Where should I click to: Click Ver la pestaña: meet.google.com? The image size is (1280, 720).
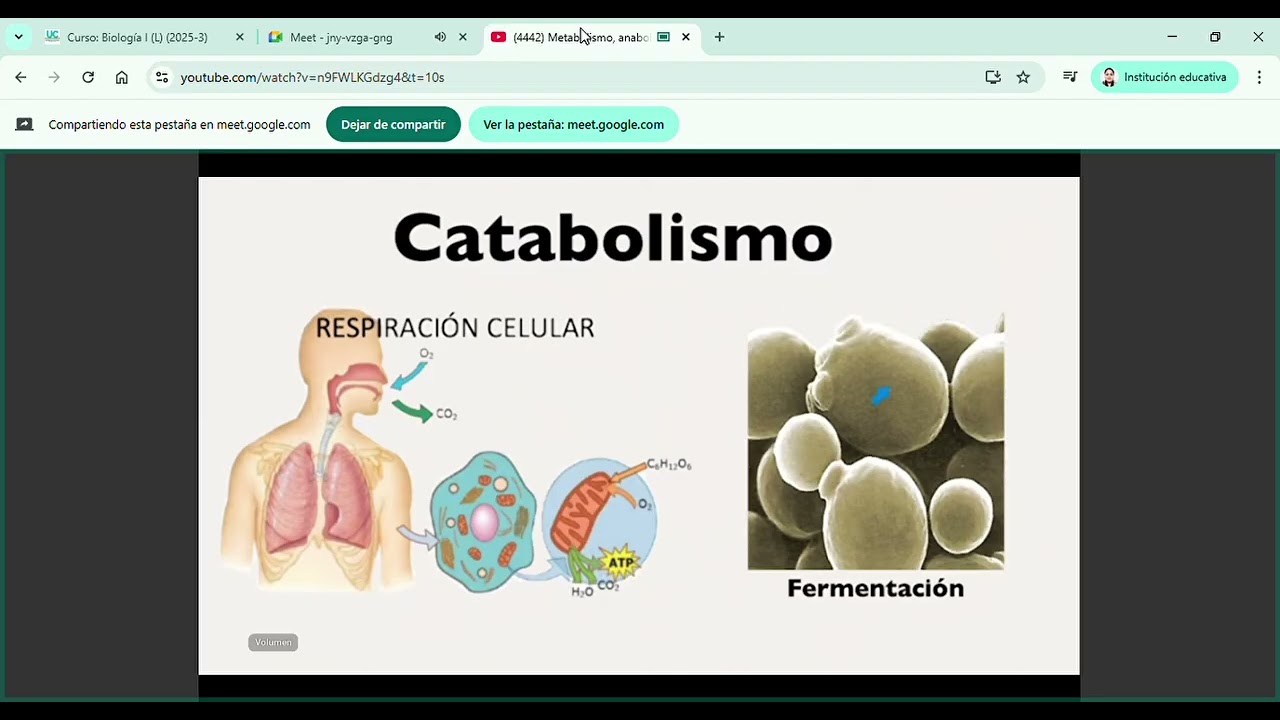[574, 125]
